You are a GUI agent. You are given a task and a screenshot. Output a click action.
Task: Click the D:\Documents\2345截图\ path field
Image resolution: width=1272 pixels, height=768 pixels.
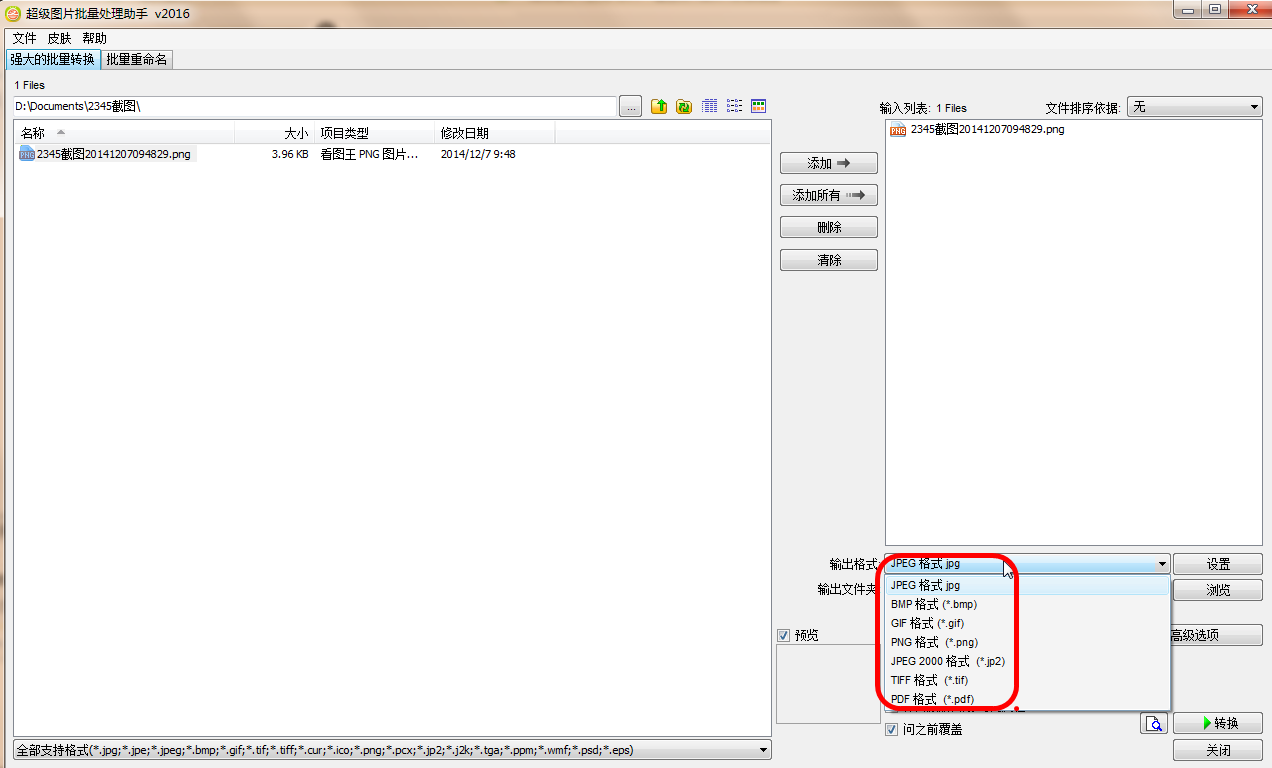click(x=314, y=106)
